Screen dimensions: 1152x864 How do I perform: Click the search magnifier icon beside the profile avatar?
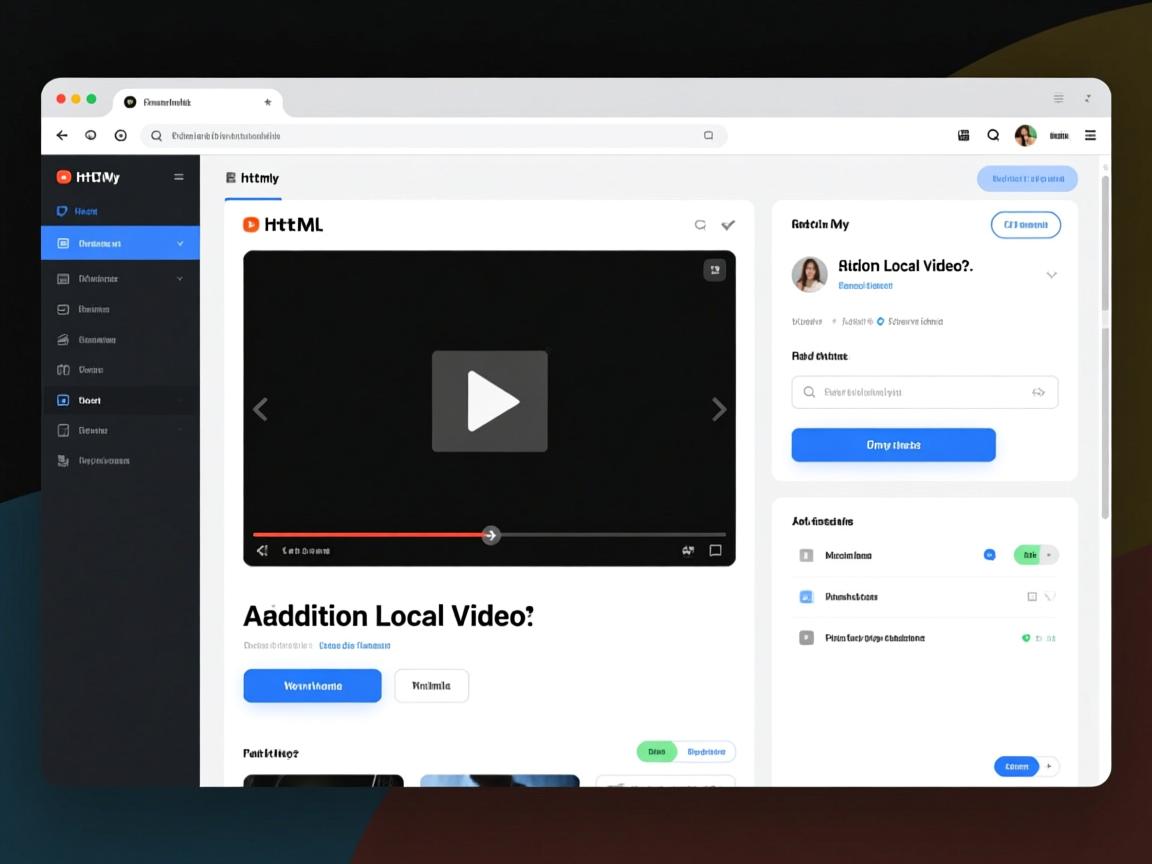click(993, 135)
